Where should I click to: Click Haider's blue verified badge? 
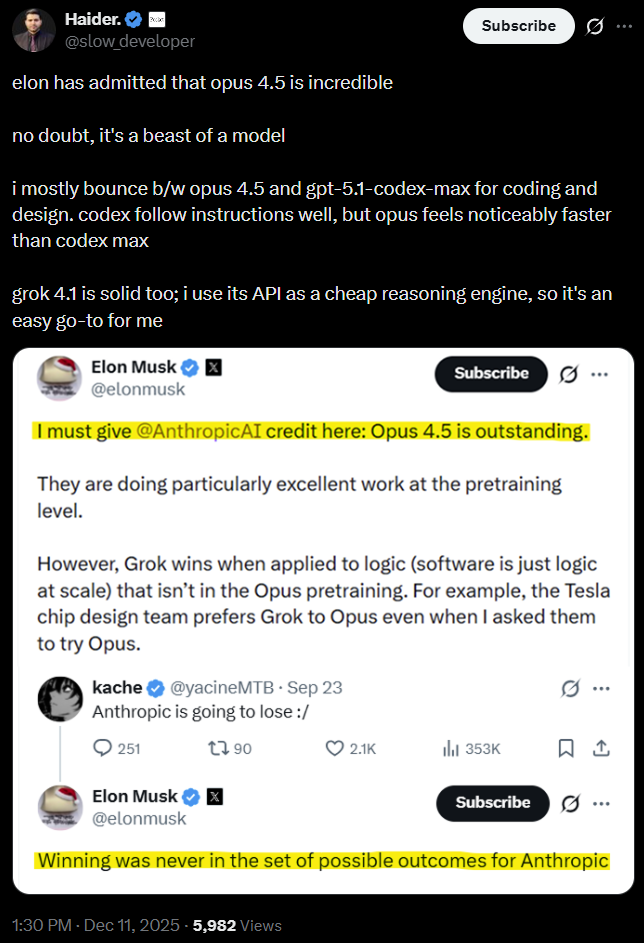132,19
